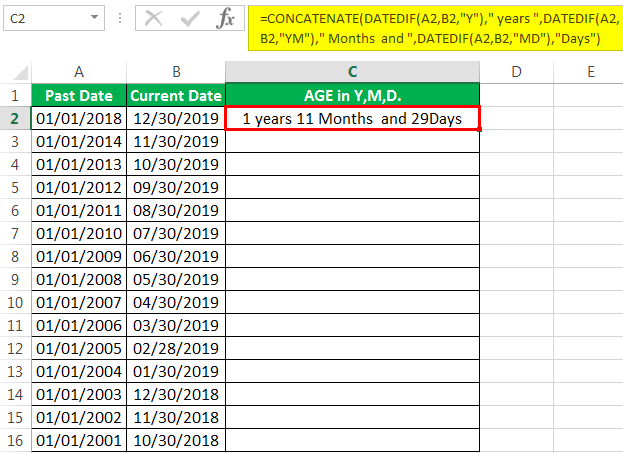The image size is (623, 453).
Task: Click cell containing 08/30/2019
Action: click(176, 210)
